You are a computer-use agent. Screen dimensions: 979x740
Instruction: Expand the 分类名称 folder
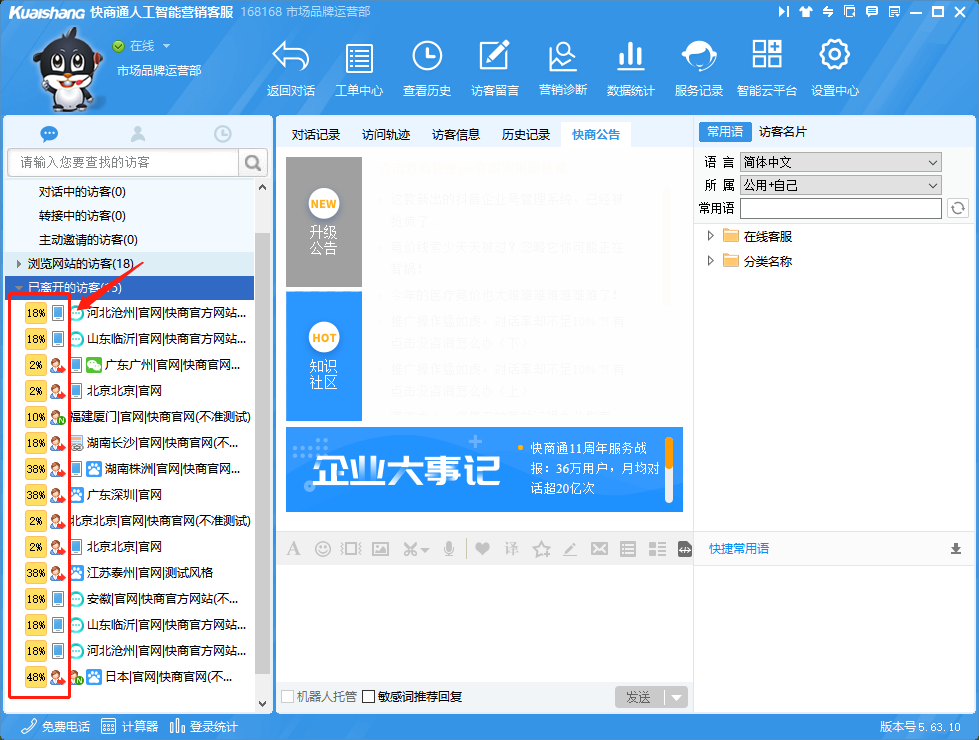(711, 261)
